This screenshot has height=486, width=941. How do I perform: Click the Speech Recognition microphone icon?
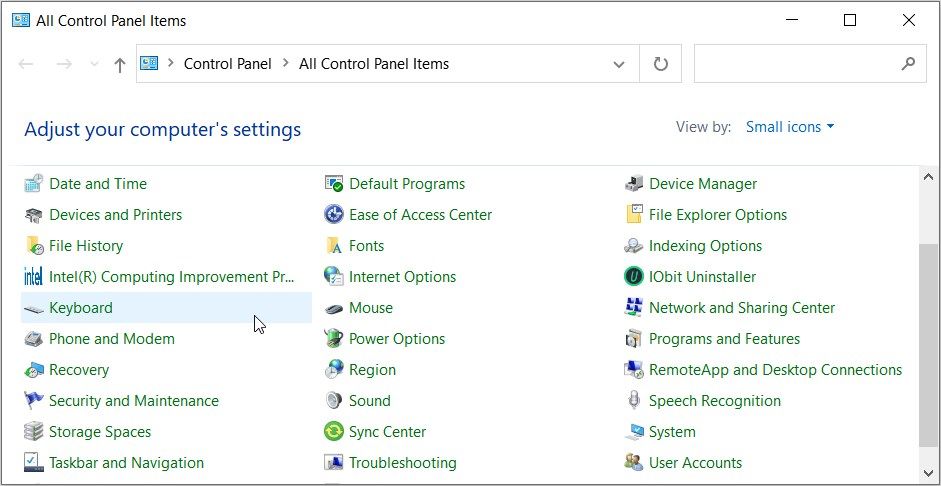tap(633, 401)
